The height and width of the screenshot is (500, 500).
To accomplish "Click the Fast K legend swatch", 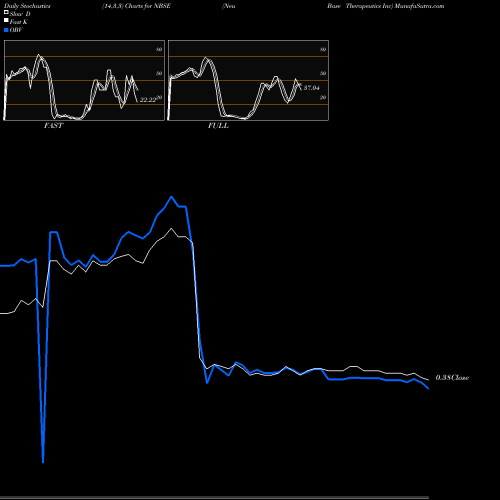I will pyautogui.click(x=6, y=21).
